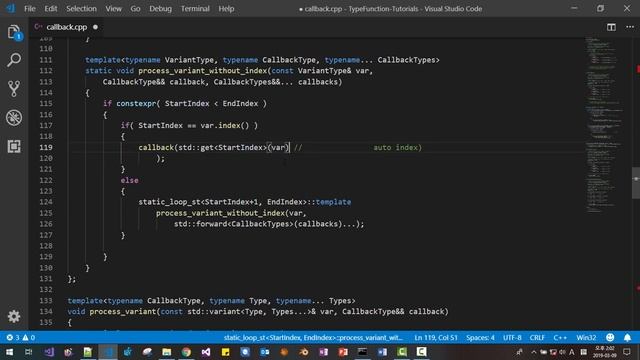
Task: Split the editor to the right
Action: 611,27
